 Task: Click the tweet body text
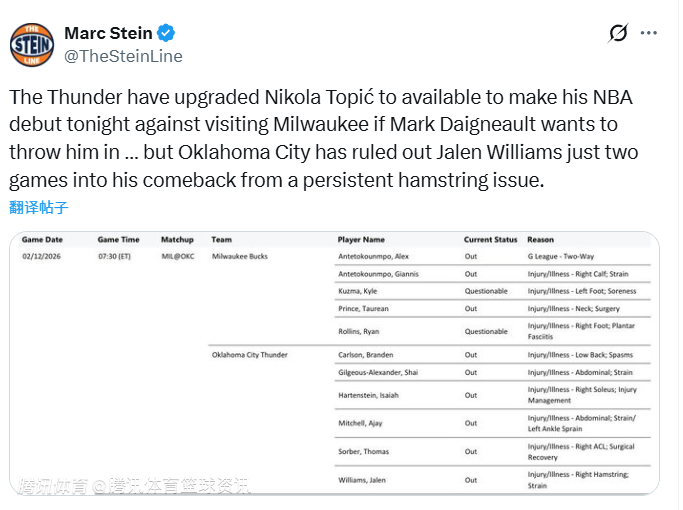pos(320,139)
